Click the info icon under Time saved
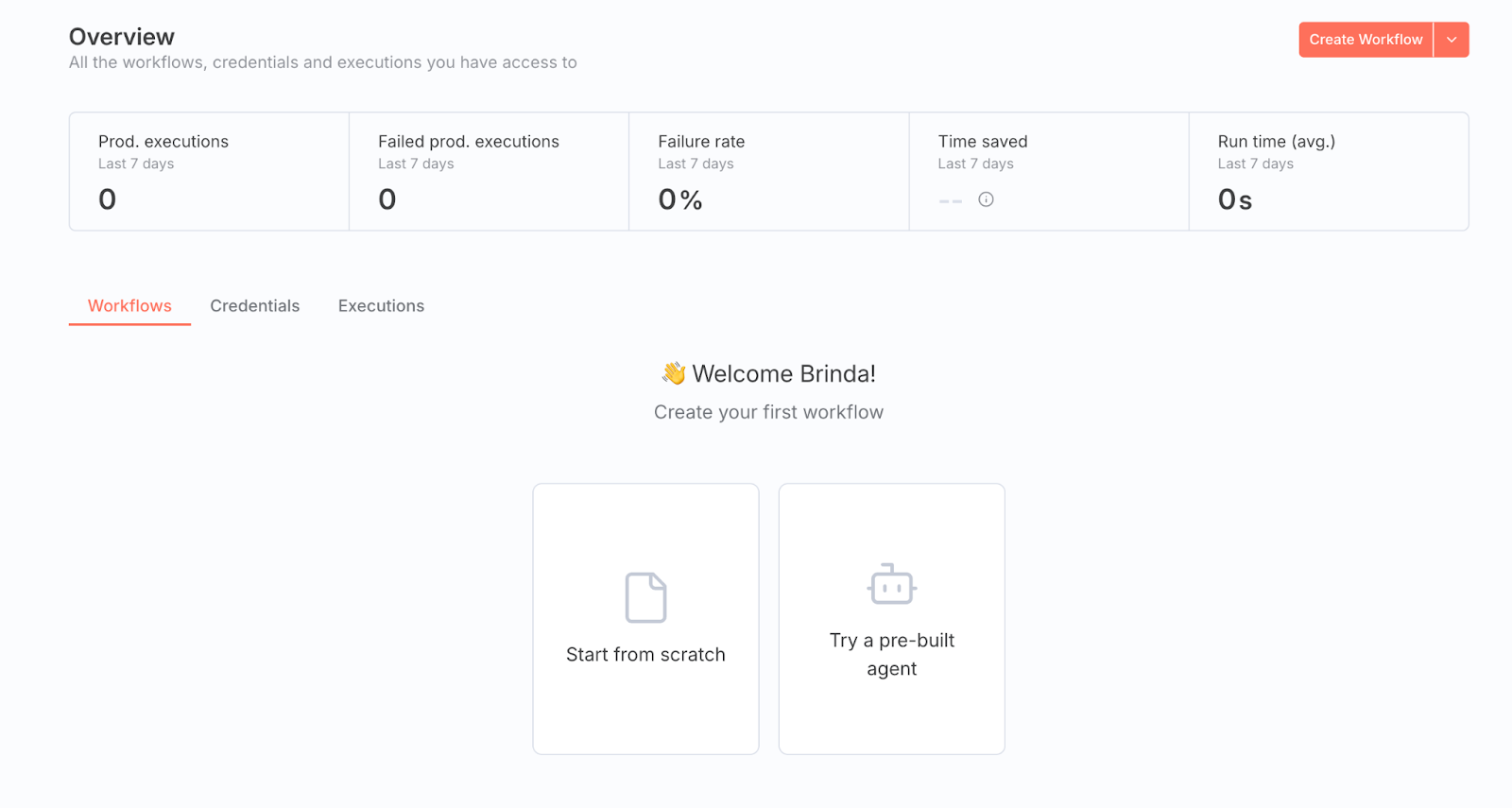The width and height of the screenshot is (1512, 808). (986, 199)
